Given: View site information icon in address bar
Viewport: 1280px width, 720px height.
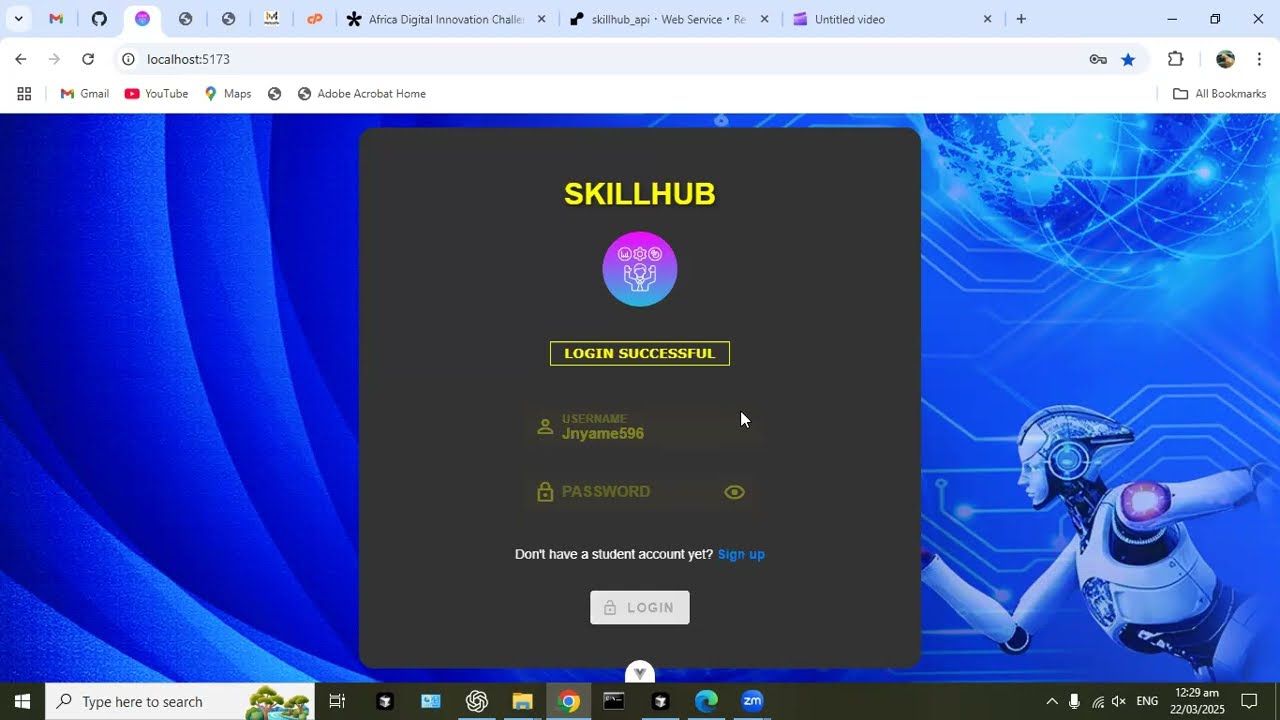Looking at the screenshot, I should (x=128, y=59).
